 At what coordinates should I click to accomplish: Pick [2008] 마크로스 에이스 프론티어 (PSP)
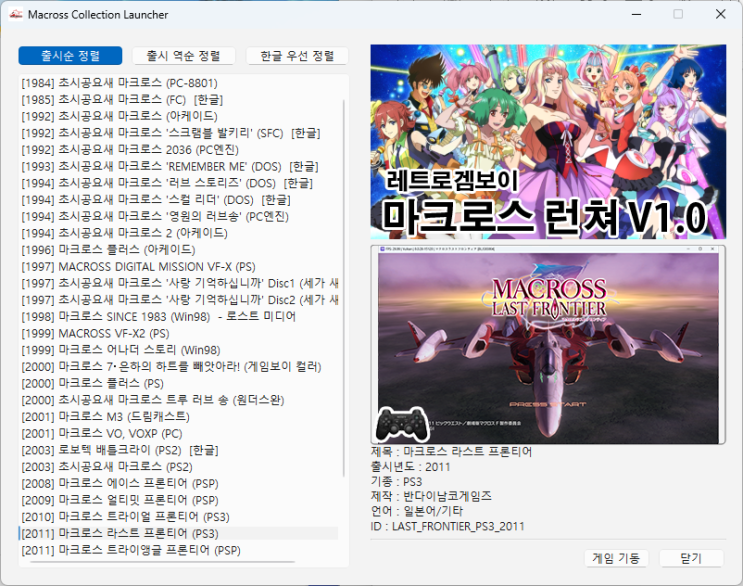tap(120, 483)
